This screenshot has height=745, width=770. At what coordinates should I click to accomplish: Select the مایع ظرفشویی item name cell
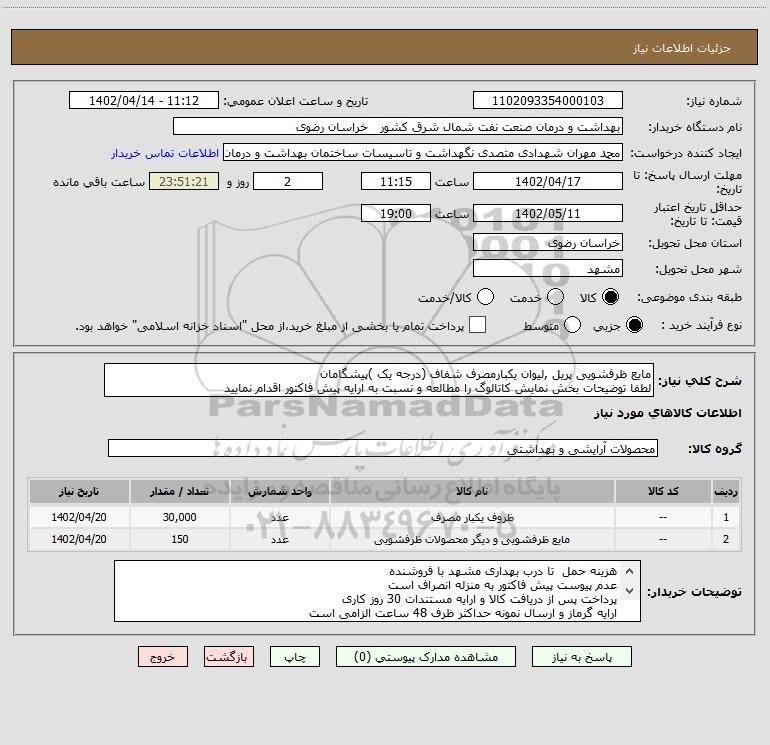coord(472,539)
